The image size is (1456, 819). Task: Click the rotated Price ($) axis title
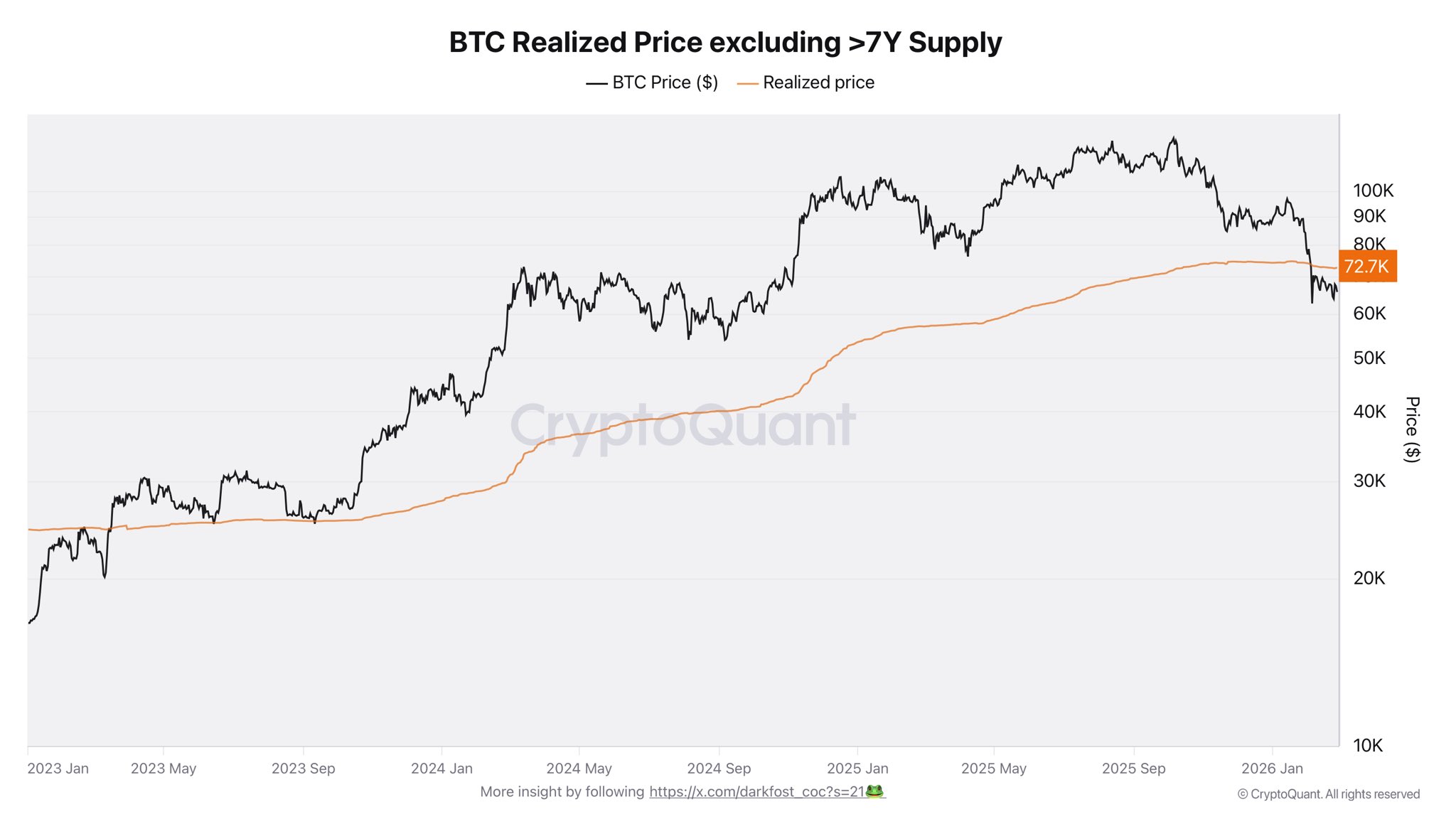1412,429
